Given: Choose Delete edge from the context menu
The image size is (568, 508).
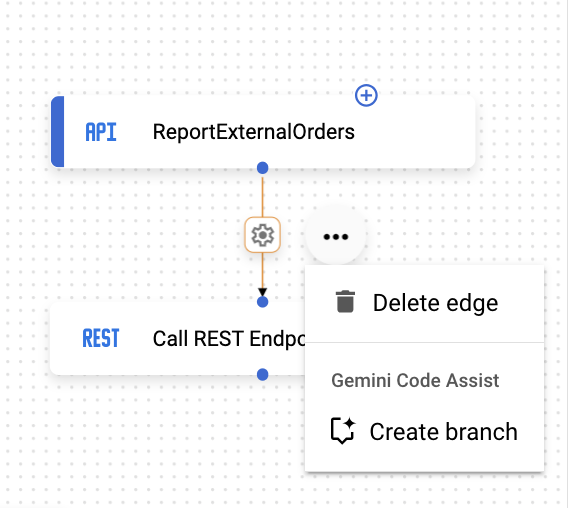Looking at the screenshot, I should pos(425,303).
